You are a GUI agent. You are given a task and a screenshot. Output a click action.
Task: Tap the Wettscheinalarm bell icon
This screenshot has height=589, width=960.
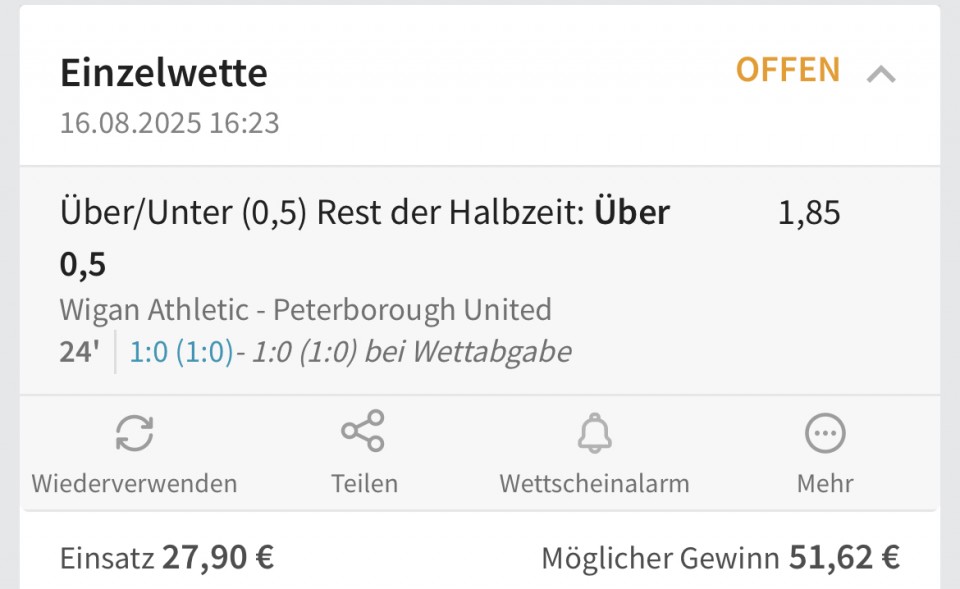pos(594,433)
